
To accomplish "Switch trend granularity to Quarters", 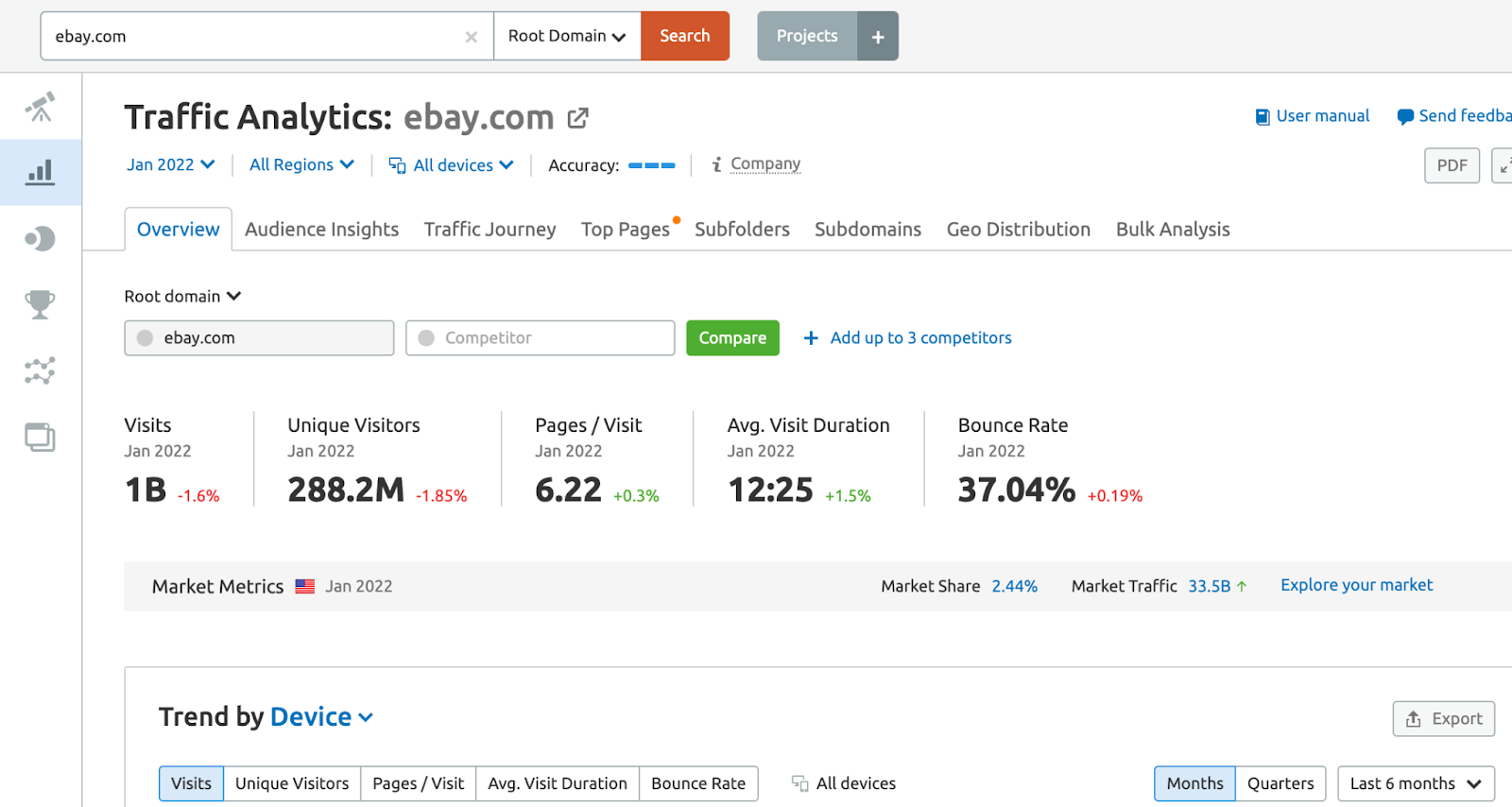I will [1280, 783].
